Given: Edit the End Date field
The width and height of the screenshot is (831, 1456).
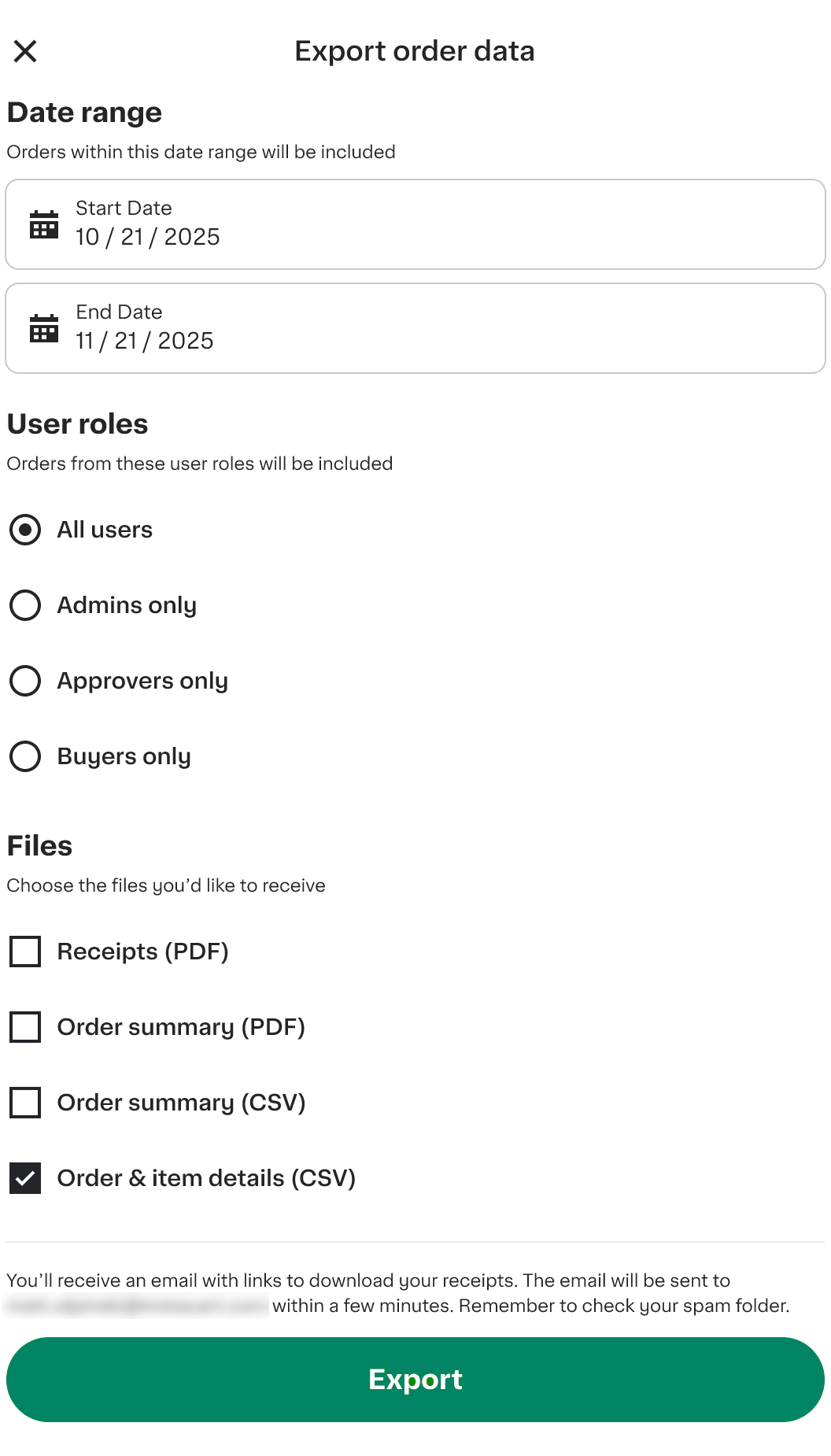Looking at the screenshot, I should 143,340.
